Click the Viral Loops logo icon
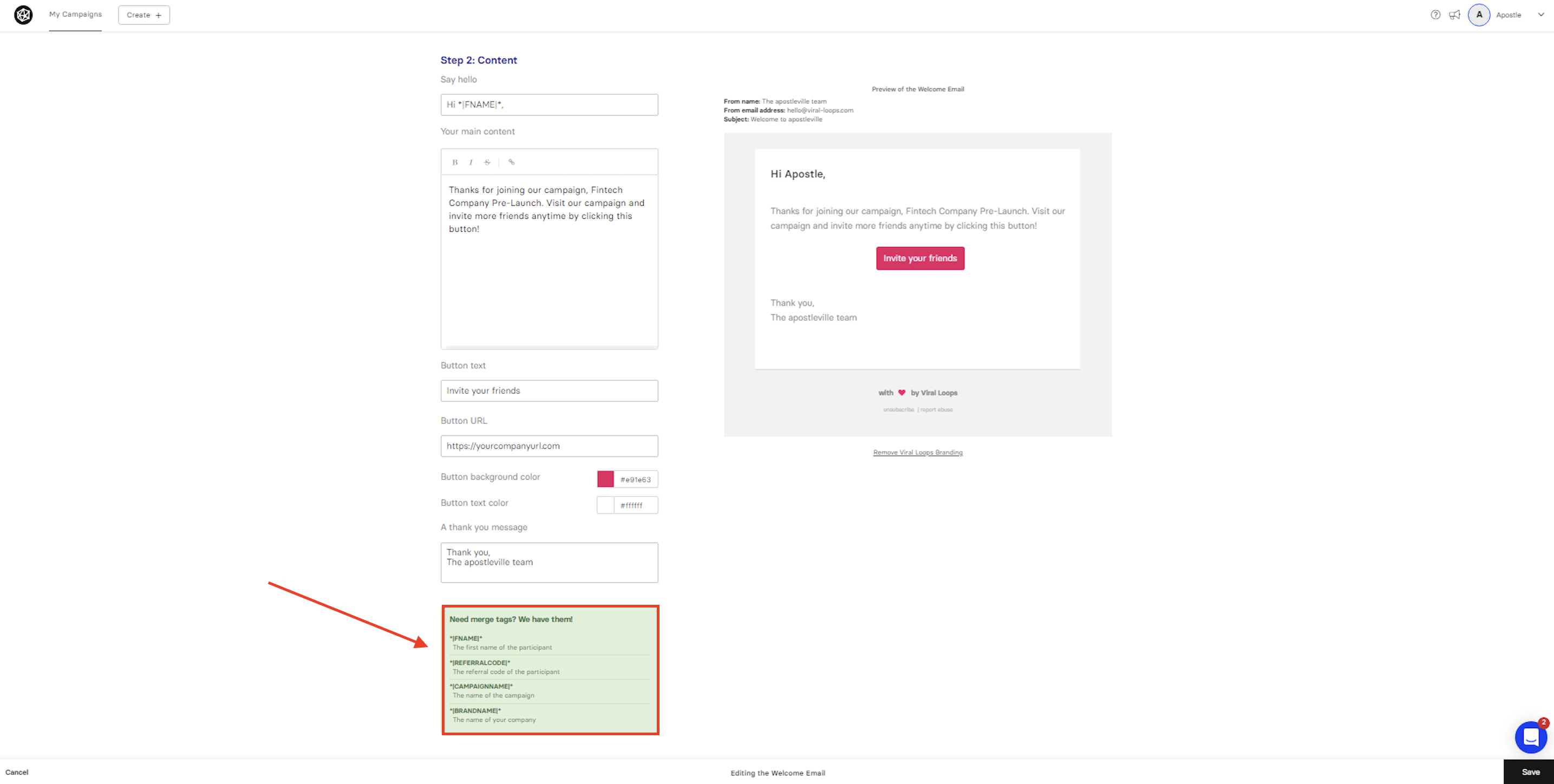1554x784 pixels. [x=23, y=15]
